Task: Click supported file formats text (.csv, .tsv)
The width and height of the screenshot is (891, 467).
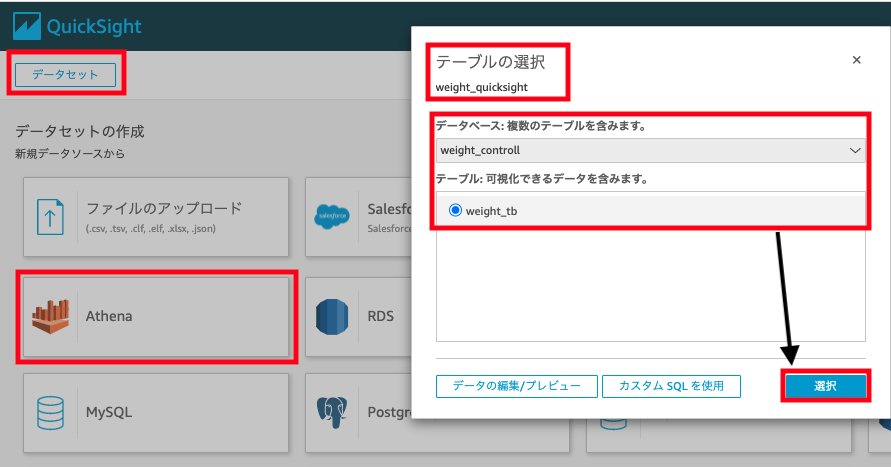Action: click(151, 228)
